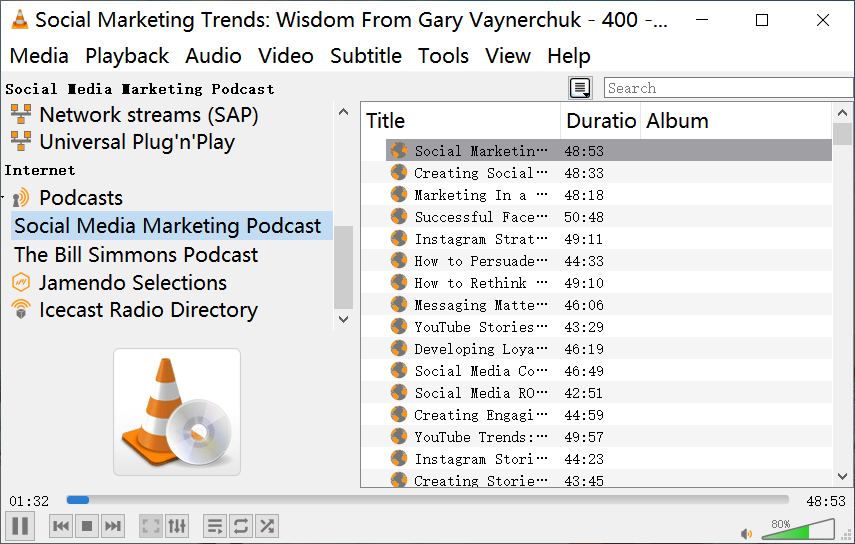Click the Universal Plug'n'Play icon

click(21, 141)
